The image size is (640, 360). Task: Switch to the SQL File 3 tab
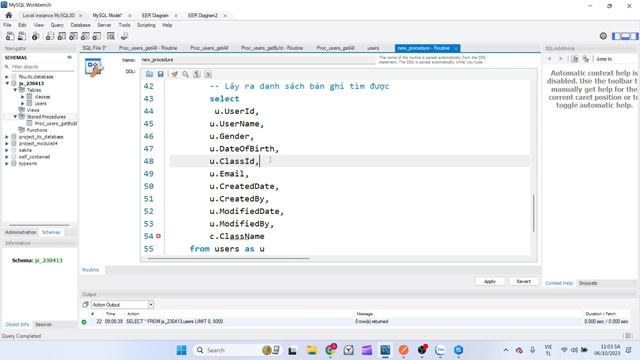click(x=94, y=48)
